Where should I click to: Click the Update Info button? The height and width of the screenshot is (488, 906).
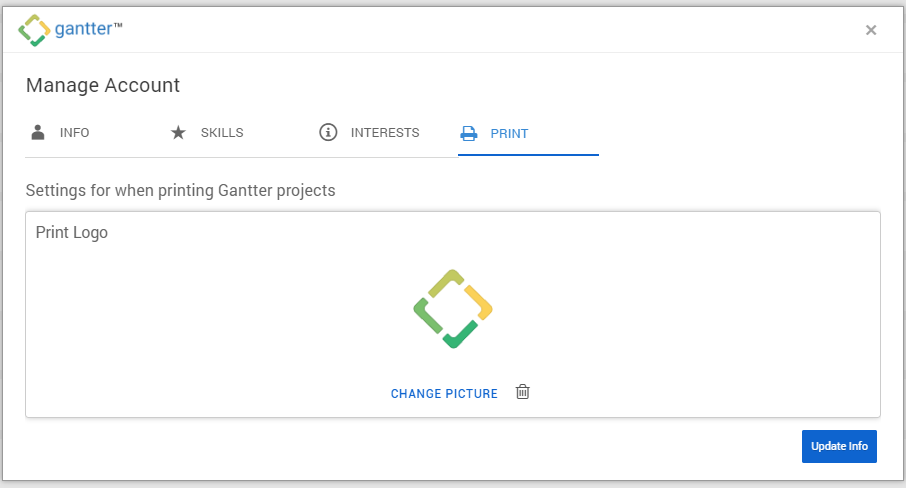click(839, 446)
